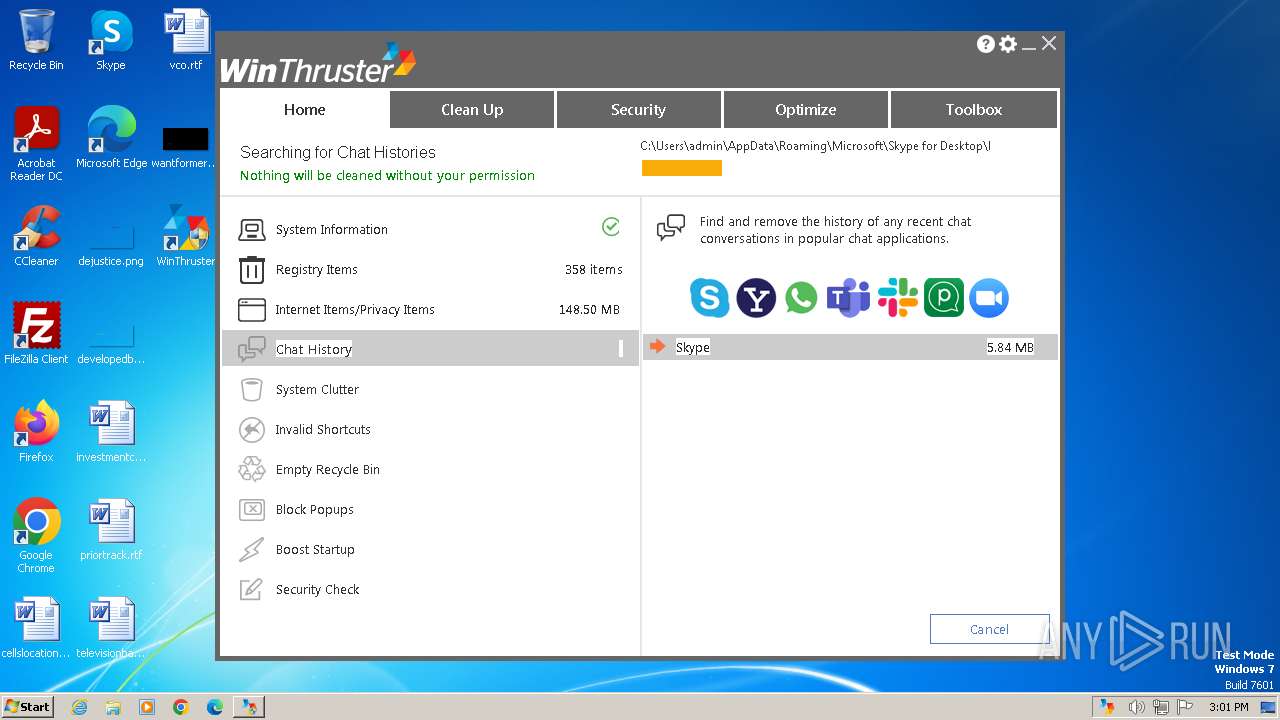The height and width of the screenshot is (720, 1280).
Task: Click the Security Check pencil icon
Action: (251, 590)
